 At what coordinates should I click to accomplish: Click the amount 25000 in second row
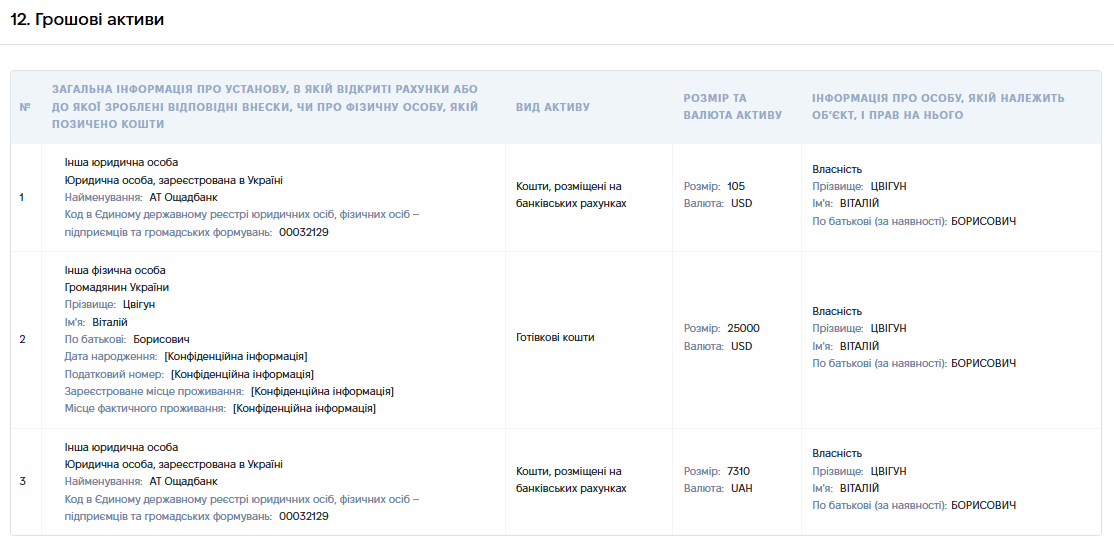pyautogui.click(x=743, y=328)
